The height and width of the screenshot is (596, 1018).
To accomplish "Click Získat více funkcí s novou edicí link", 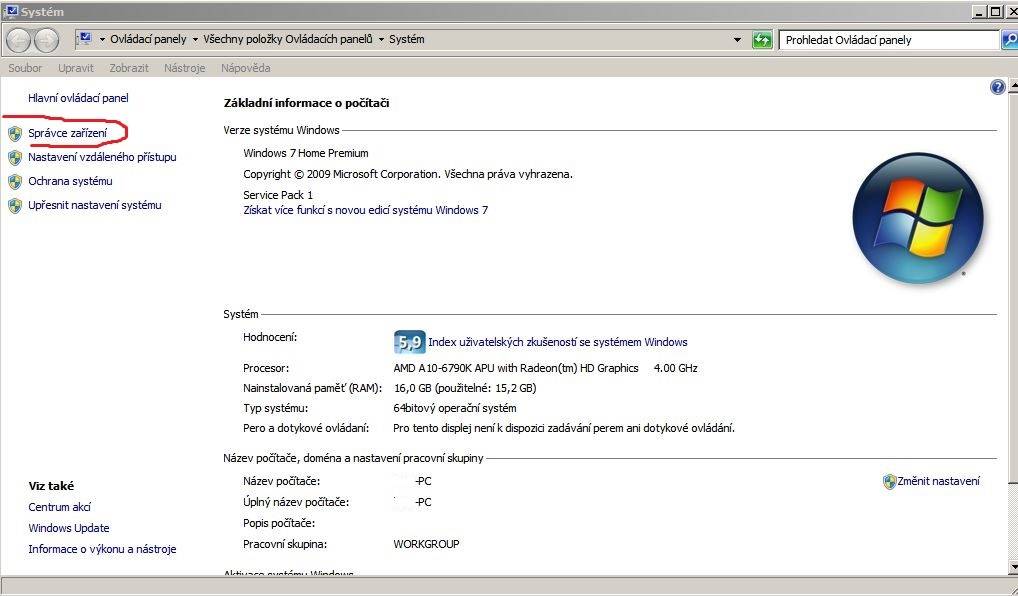I will pos(366,210).
